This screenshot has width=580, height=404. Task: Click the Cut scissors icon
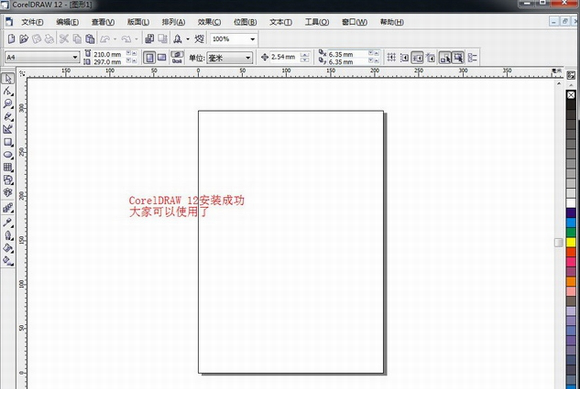click(x=64, y=38)
